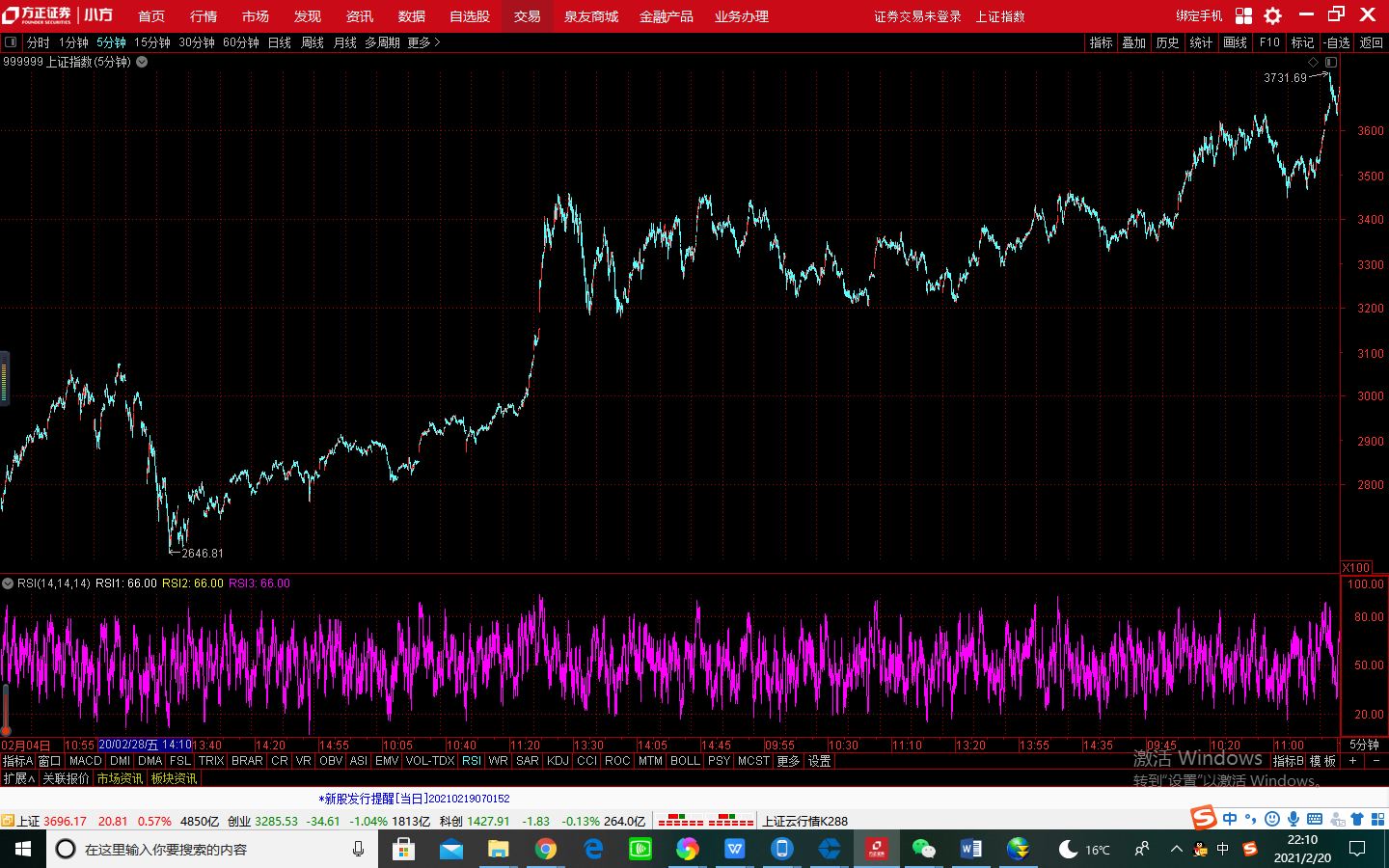Open 5分钟 period dropdown at bottom right

(1364, 745)
